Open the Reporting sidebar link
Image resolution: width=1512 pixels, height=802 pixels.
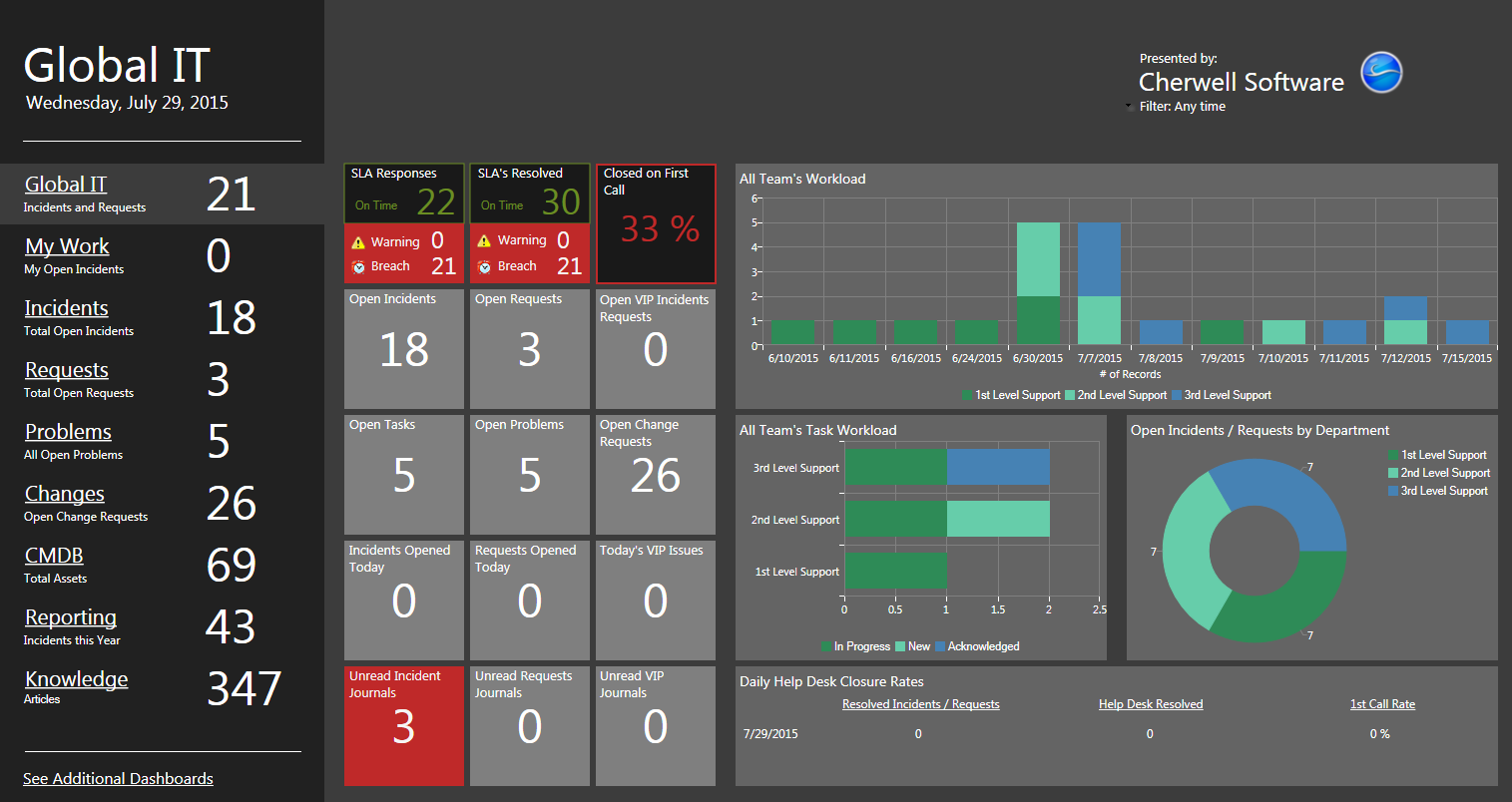pos(71,617)
